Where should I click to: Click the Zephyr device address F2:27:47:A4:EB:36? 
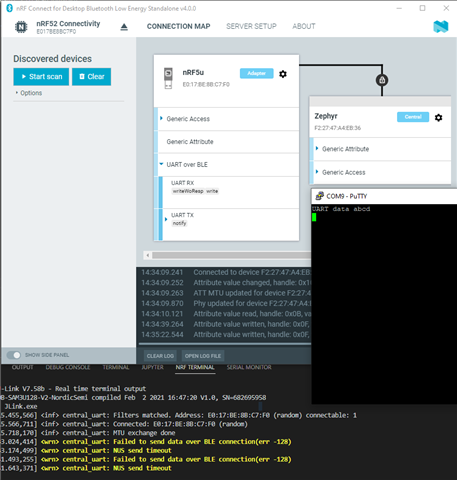point(338,128)
